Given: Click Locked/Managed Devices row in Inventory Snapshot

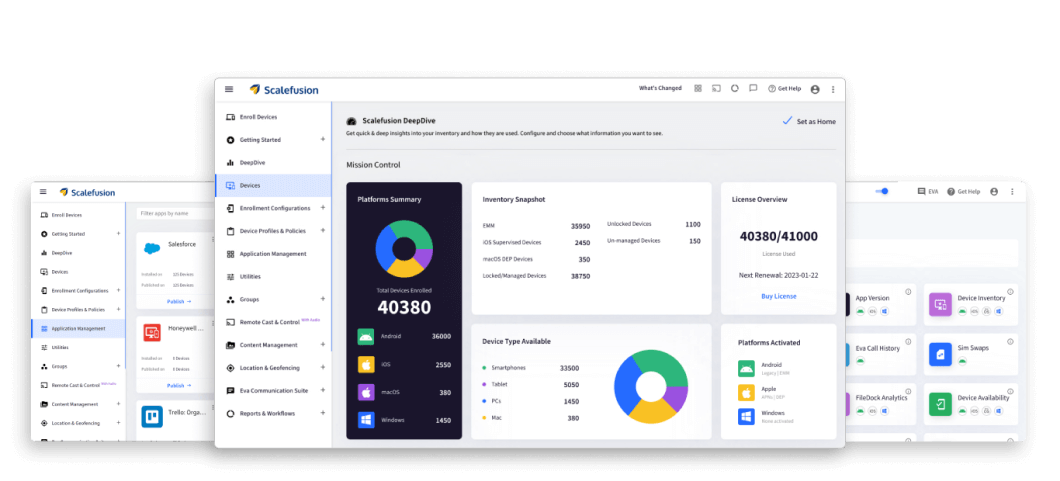Looking at the screenshot, I should [536, 276].
